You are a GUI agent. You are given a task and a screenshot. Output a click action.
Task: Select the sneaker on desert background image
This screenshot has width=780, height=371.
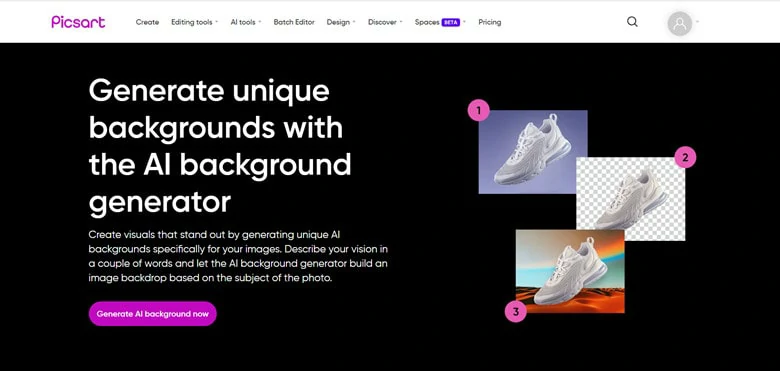[x=570, y=271]
